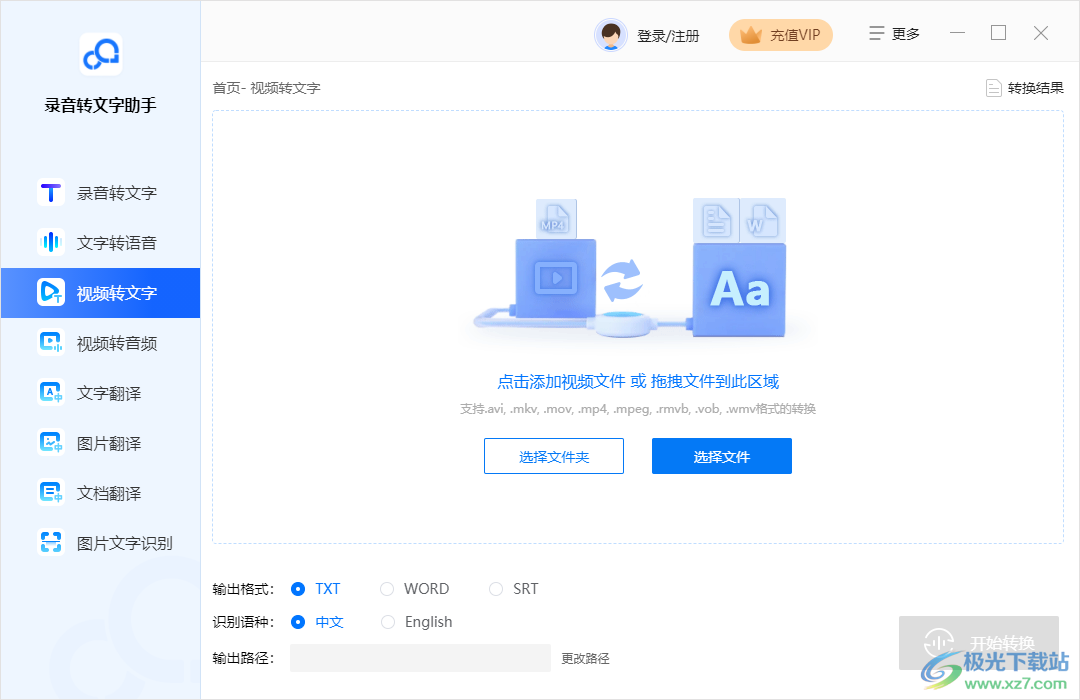Select the 录音转文字 sidebar icon
1080x700 pixels.
(x=100, y=192)
